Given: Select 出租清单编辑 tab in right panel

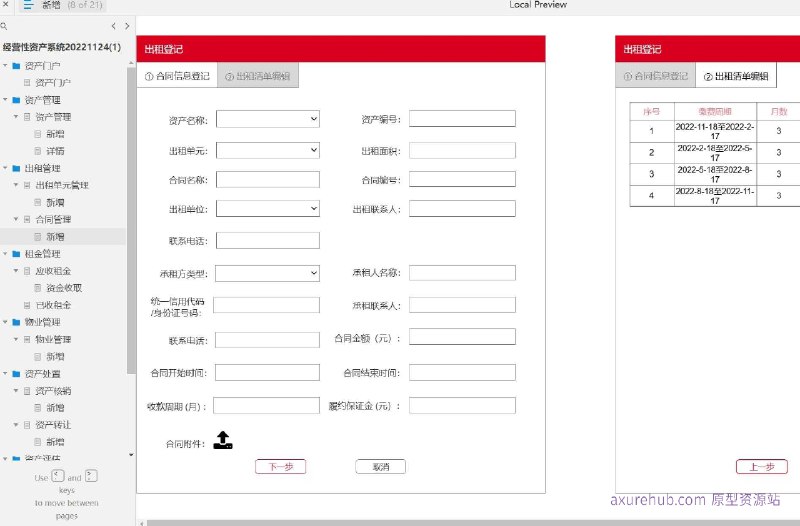Looking at the screenshot, I should click(x=736, y=76).
